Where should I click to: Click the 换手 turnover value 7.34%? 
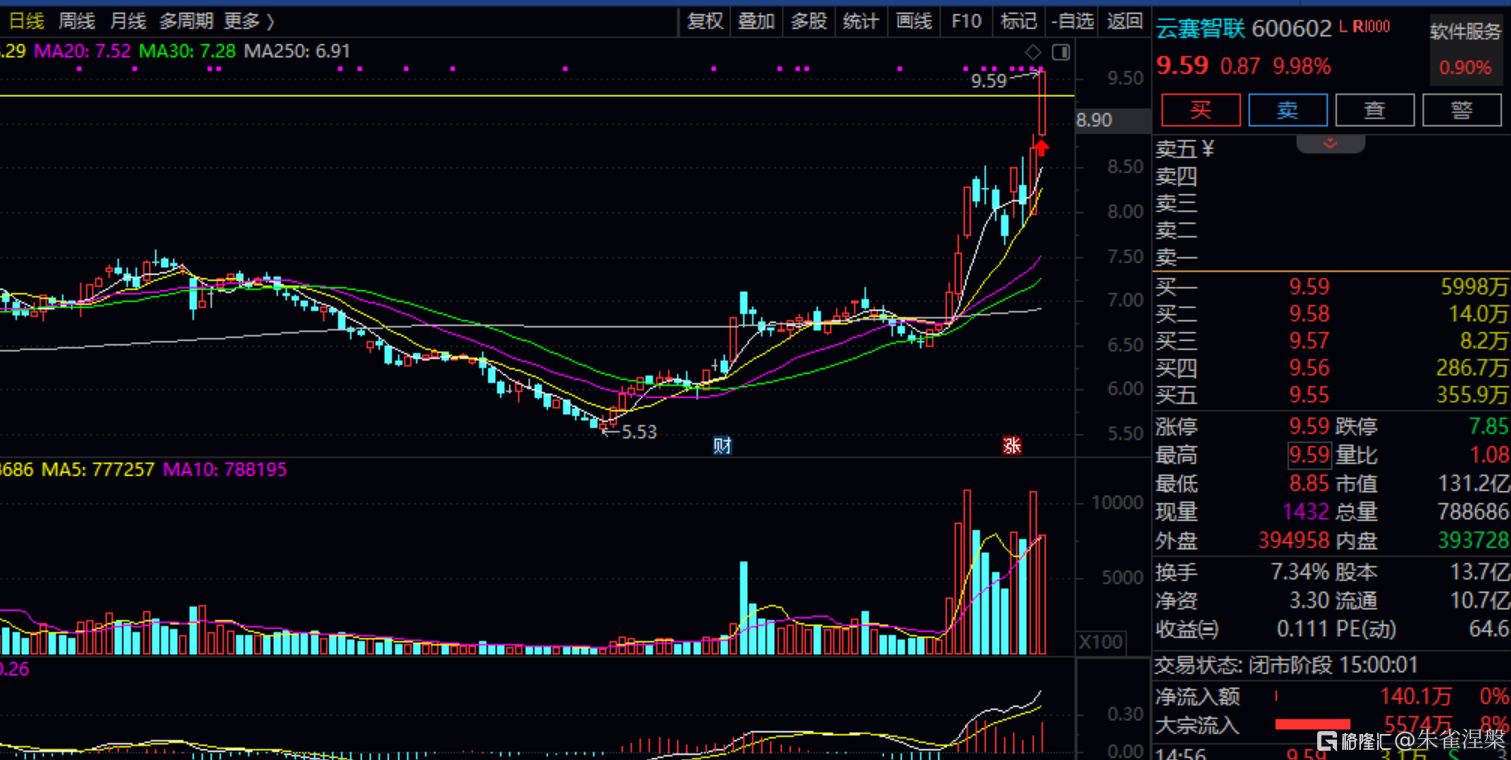point(1299,573)
